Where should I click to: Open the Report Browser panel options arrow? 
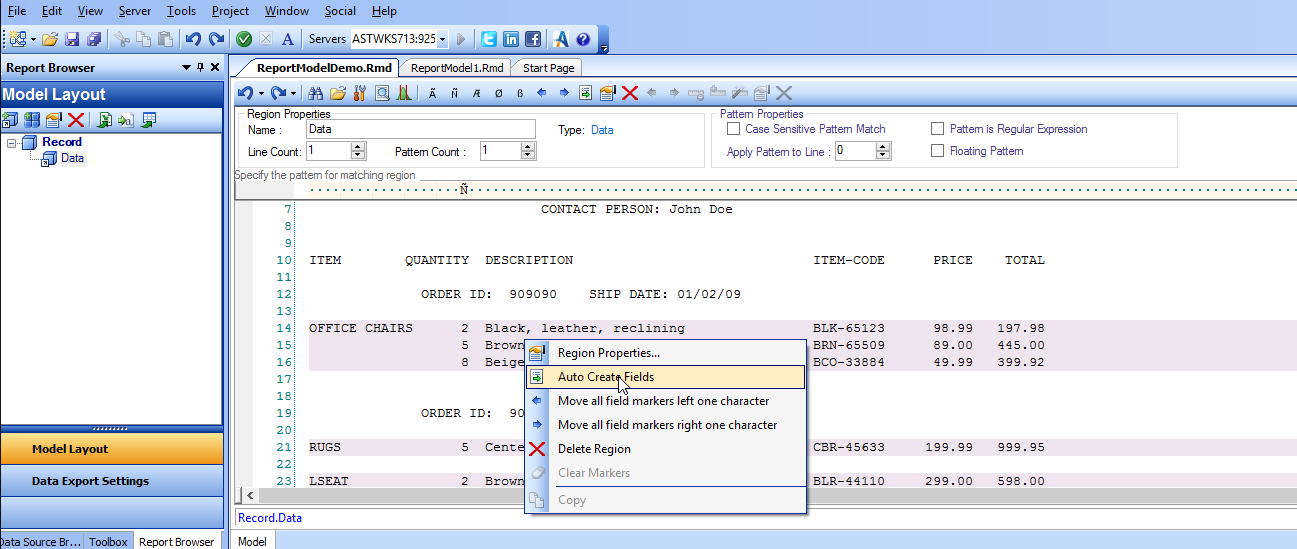[186, 68]
